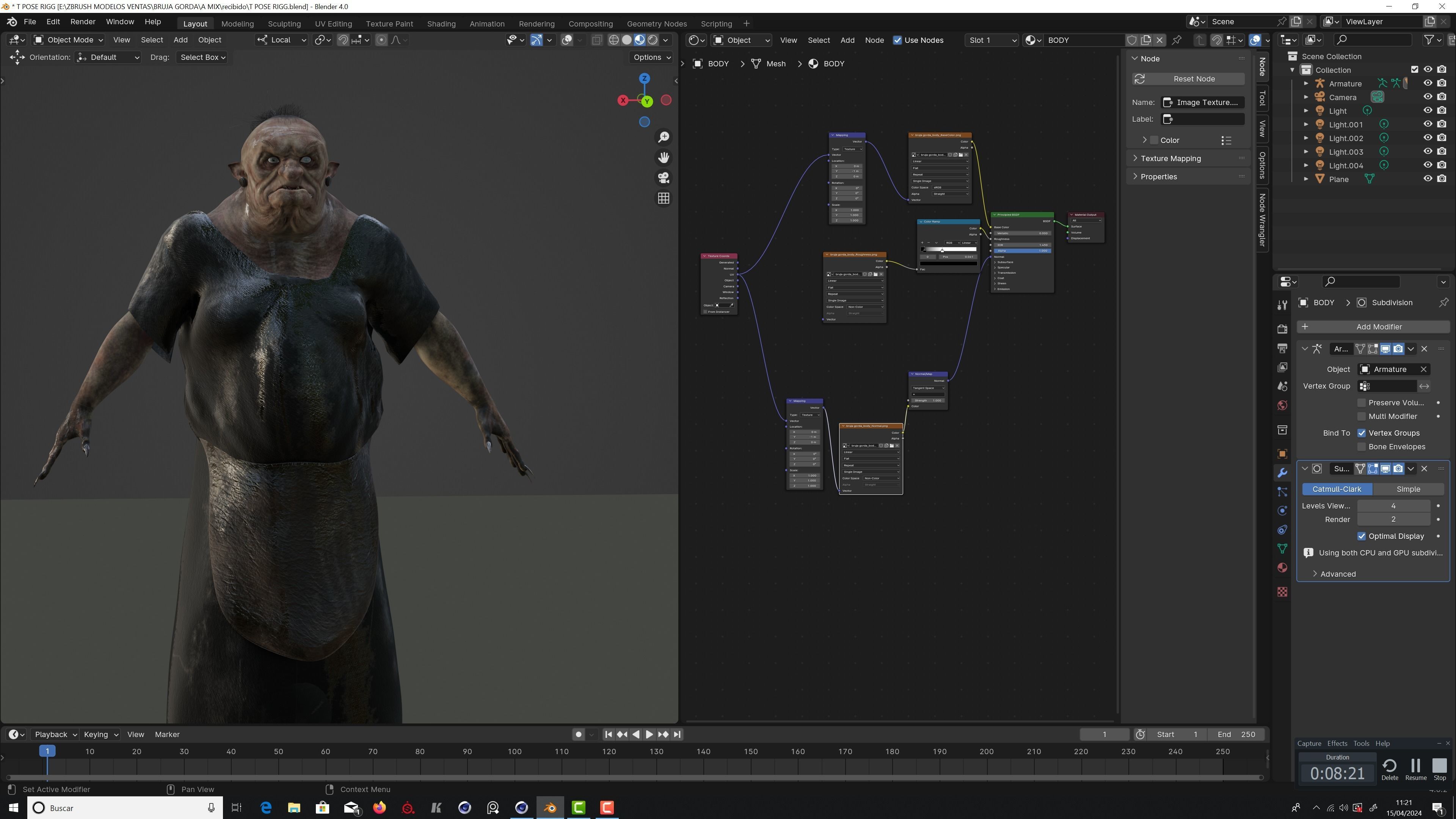1456x819 pixels.
Task: Switch to the Shading workspace tab
Action: pyautogui.click(x=441, y=24)
